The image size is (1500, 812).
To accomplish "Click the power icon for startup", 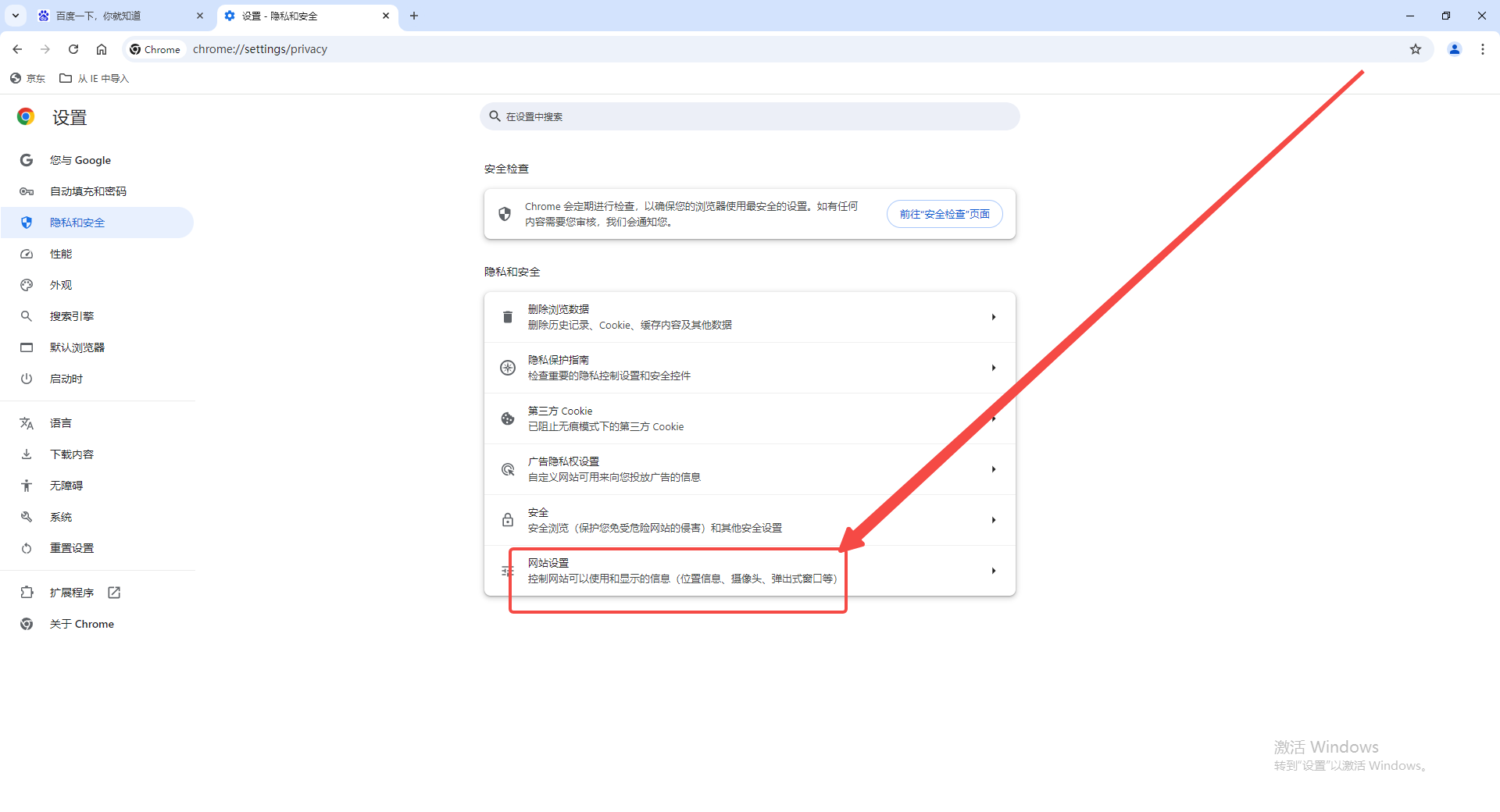I will pyautogui.click(x=27, y=379).
